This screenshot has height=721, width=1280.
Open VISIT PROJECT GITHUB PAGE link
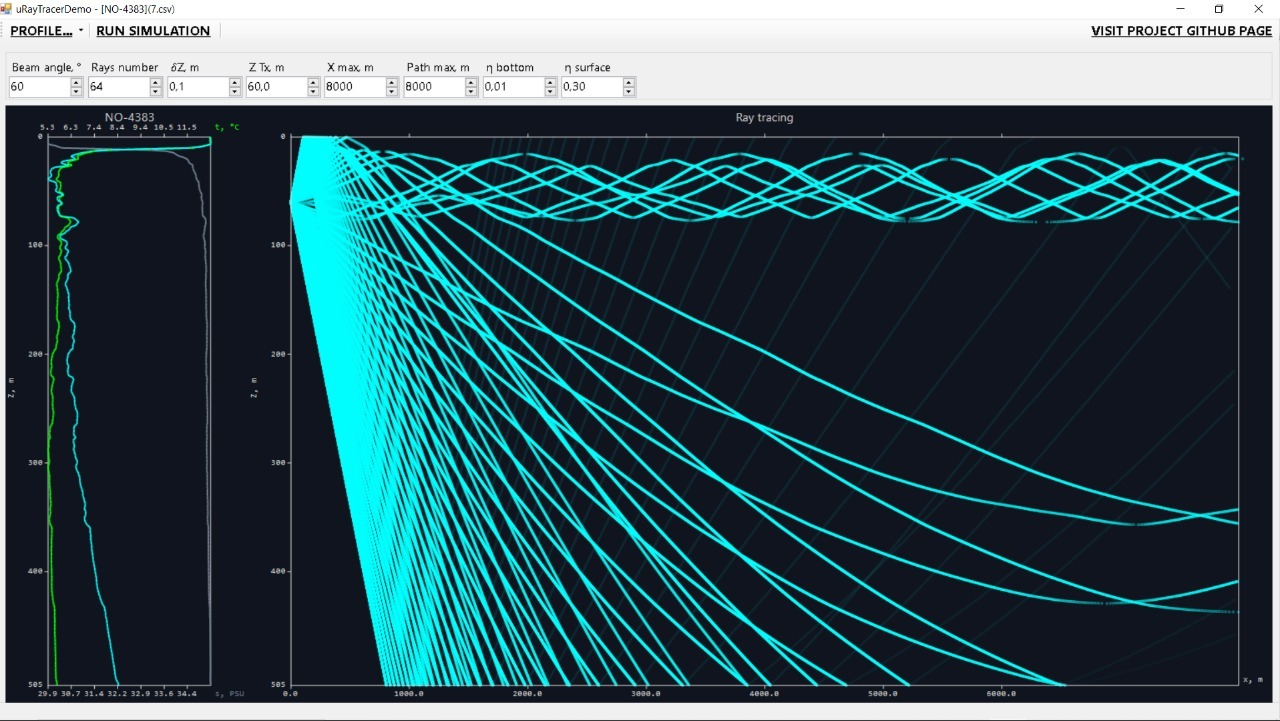1181,31
